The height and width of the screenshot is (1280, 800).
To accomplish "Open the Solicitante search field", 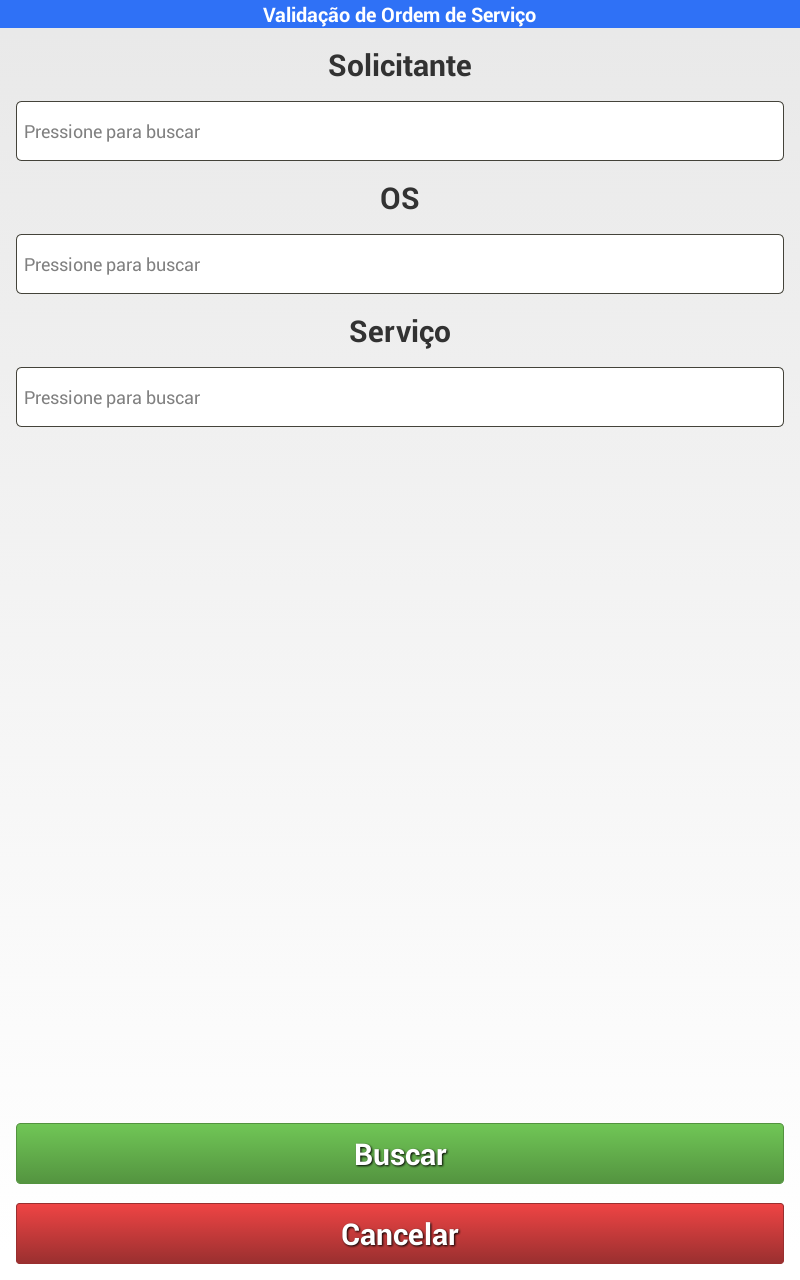I will (x=400, y=131).
